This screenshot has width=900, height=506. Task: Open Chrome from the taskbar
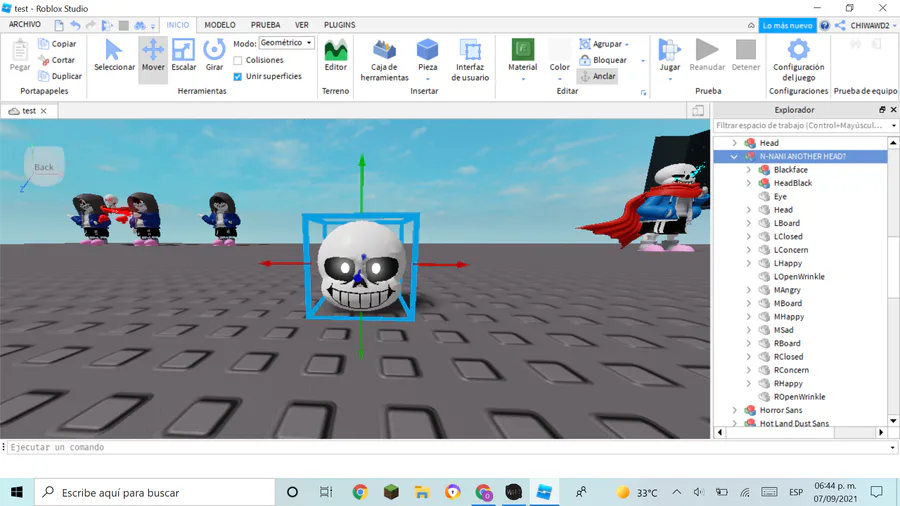[x=360, y=492]
